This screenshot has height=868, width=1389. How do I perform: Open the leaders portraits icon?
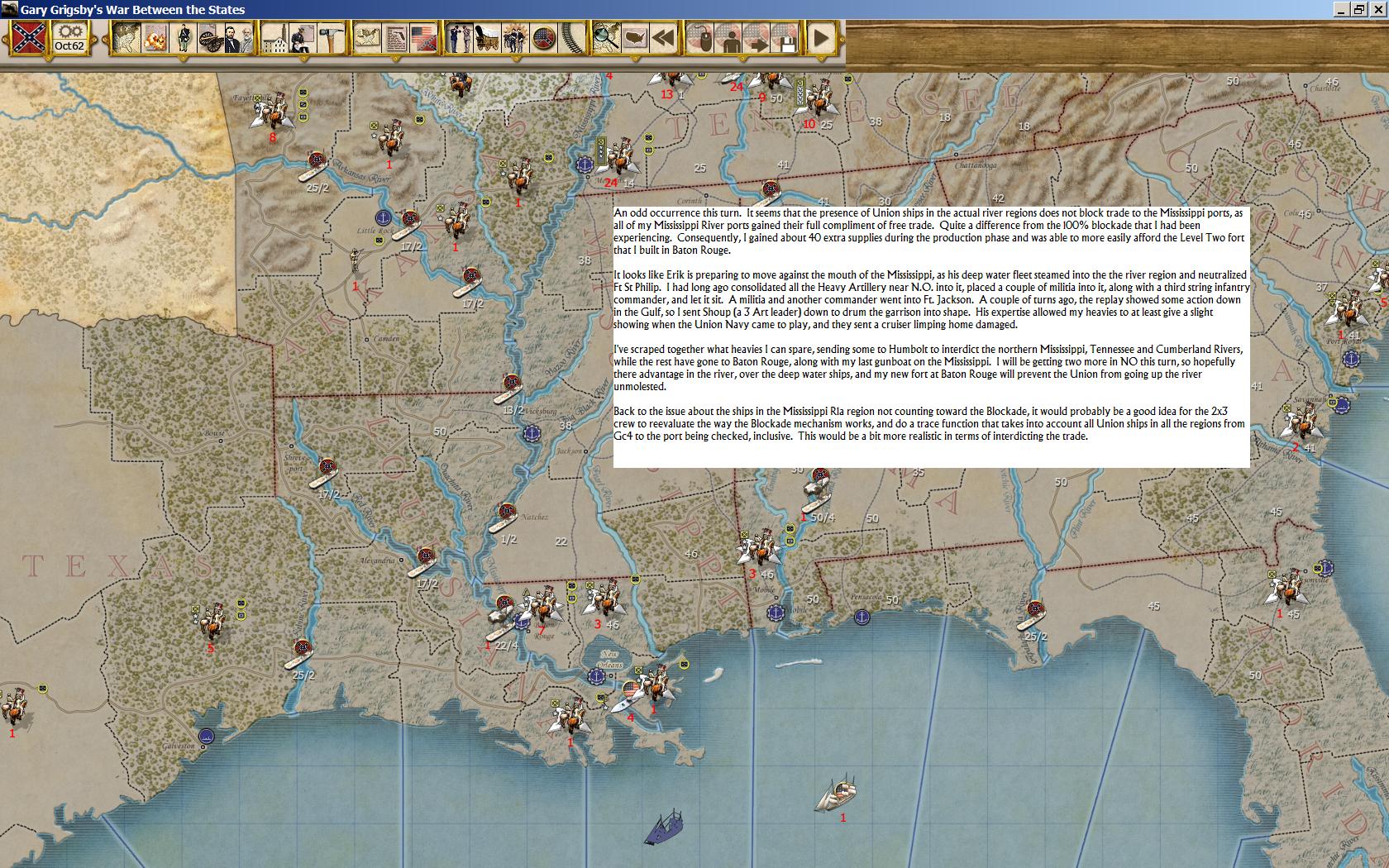[x=238, y=38]
